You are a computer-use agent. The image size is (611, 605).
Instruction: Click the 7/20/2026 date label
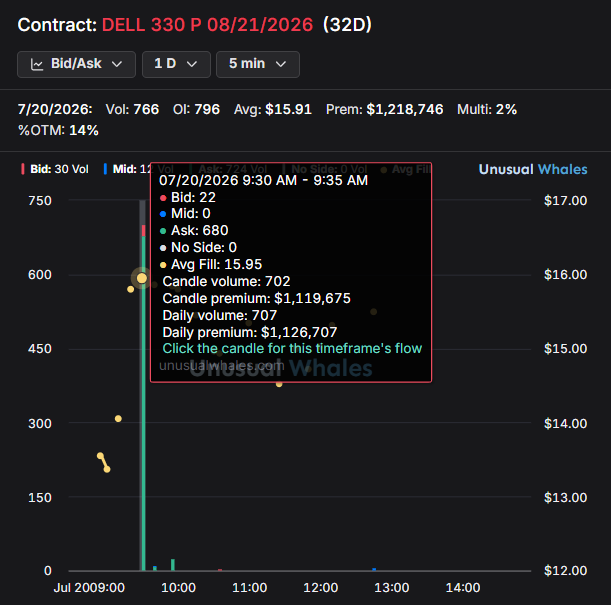coord(55,109)
